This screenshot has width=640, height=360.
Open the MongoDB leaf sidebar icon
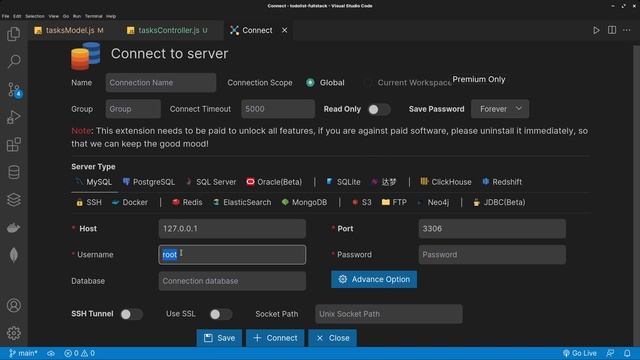click(x=13, y=255)
